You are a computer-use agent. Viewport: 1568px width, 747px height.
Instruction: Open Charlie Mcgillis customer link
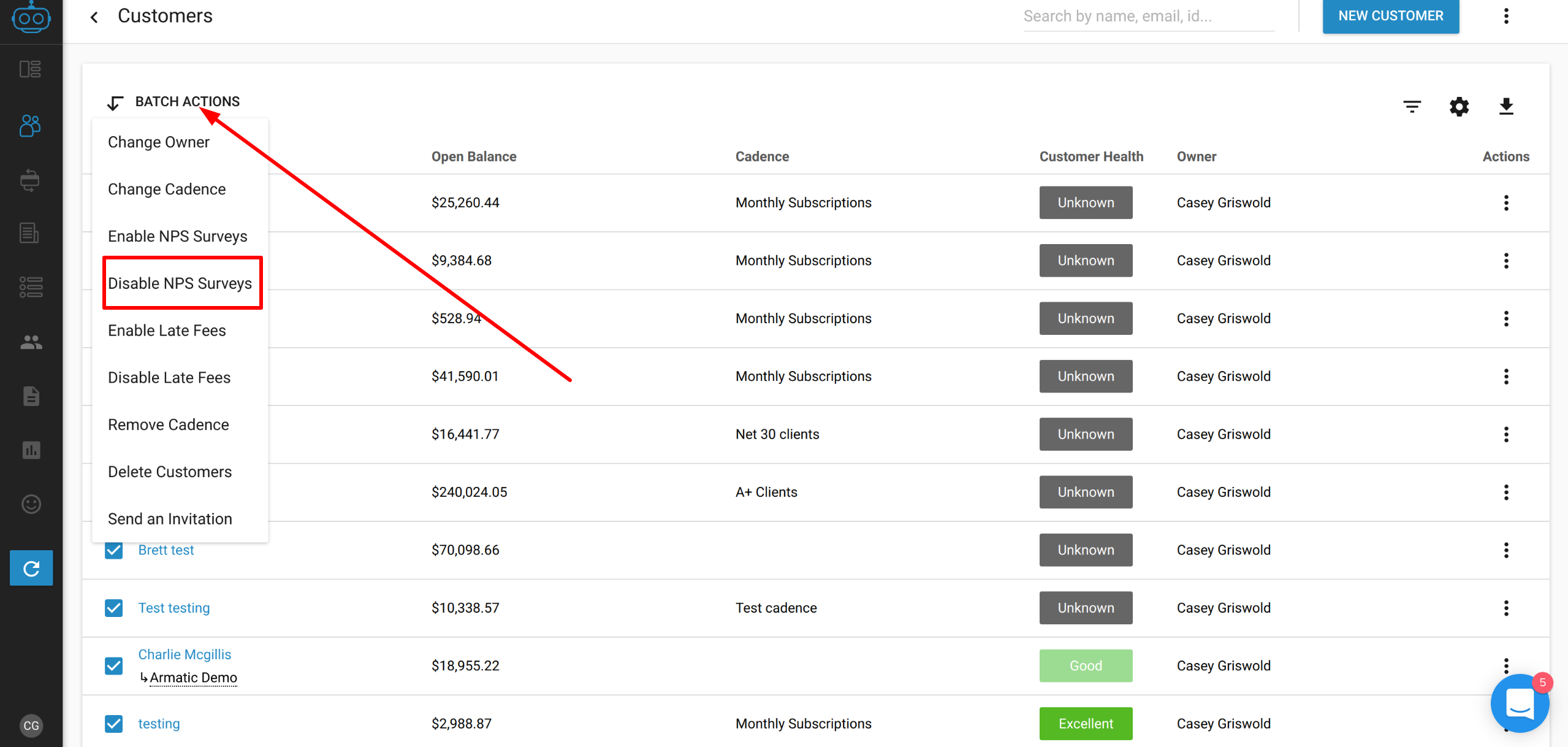pyautogui.click(x=185, y=654)
